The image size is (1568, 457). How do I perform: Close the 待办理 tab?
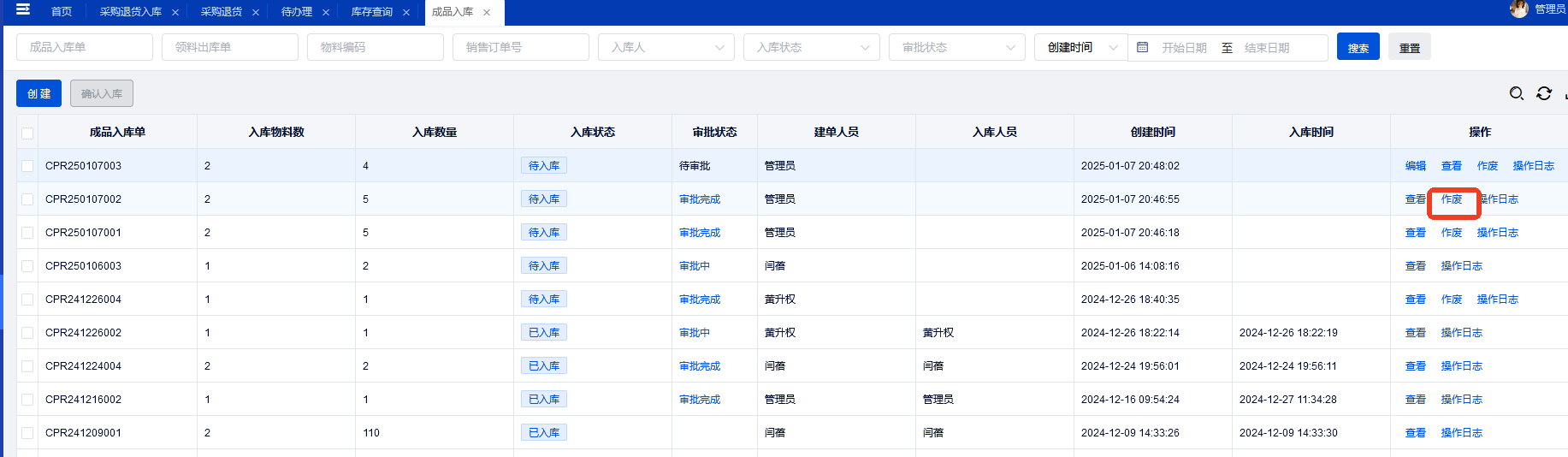coord(326,12)
